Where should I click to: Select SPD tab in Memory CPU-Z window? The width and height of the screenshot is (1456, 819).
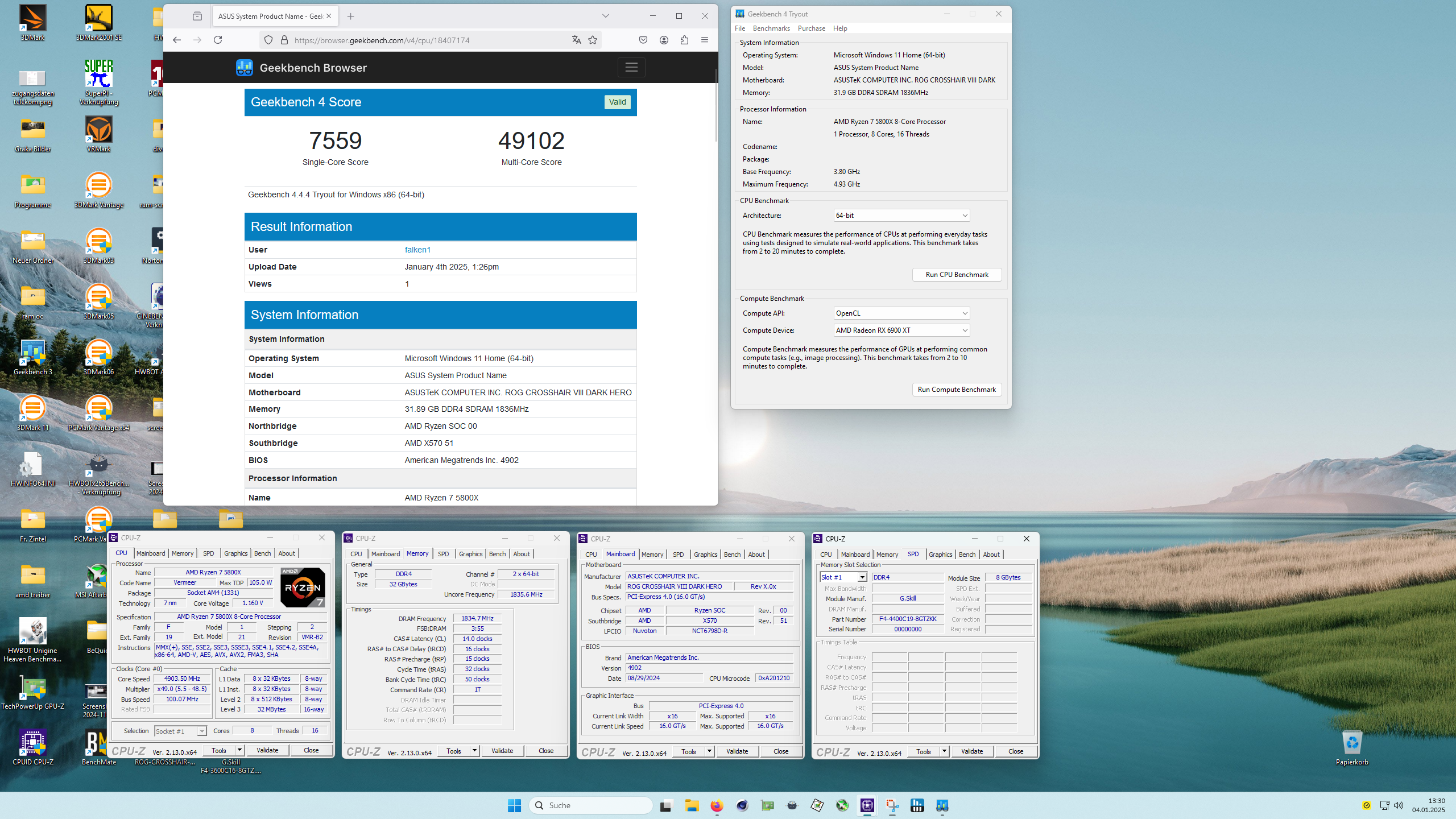point(443,554)
